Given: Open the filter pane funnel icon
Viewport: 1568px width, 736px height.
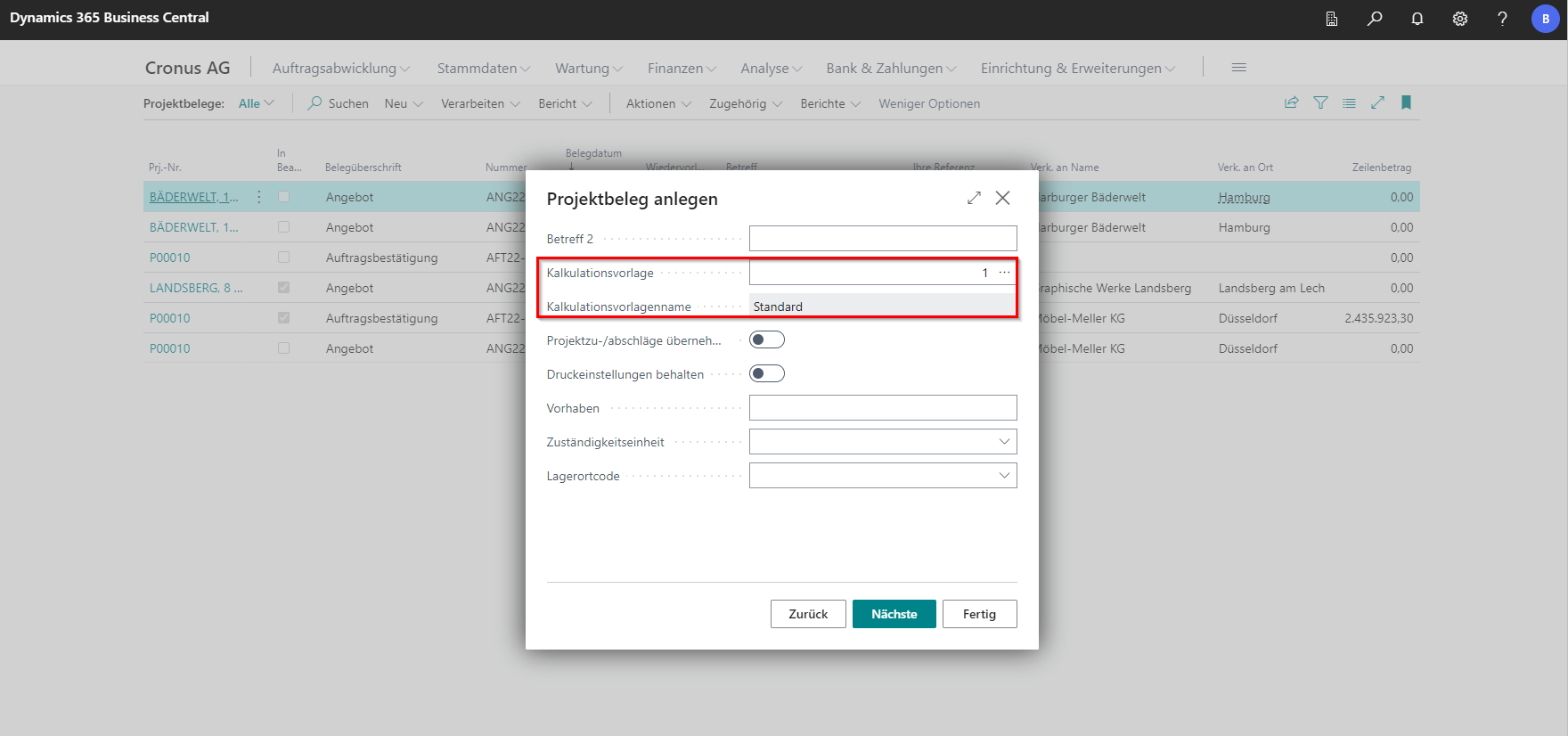Looking at the screenshot, I should pyautogui.click(x=1320, y=103).
